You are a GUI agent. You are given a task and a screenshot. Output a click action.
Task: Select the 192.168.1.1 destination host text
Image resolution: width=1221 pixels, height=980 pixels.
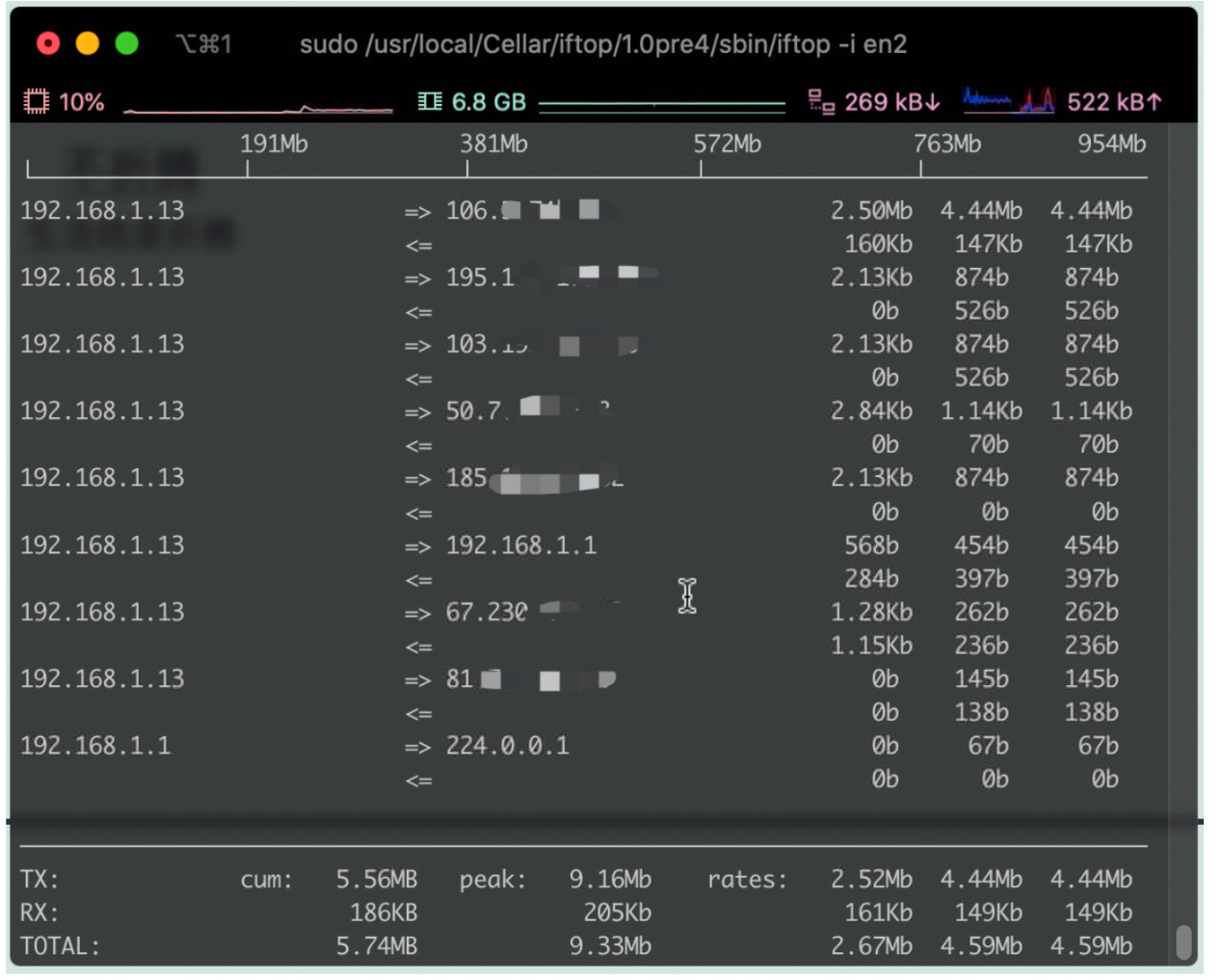(520, 545)
